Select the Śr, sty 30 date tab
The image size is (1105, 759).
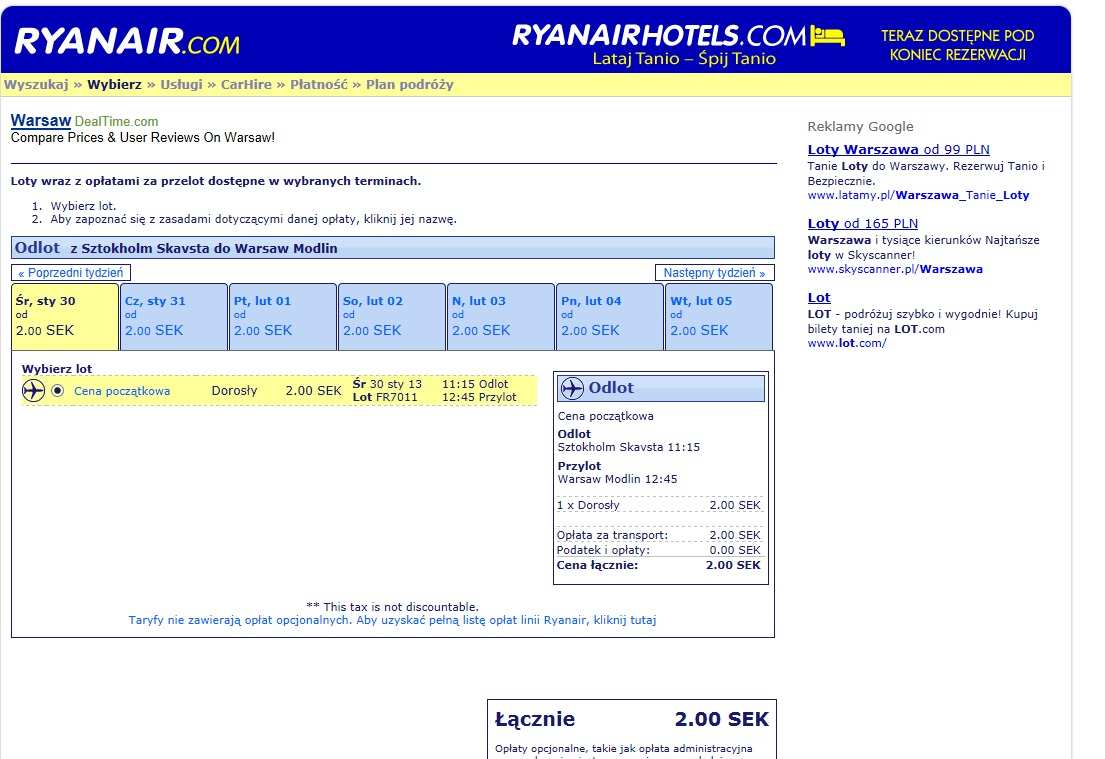click(65, 316)
